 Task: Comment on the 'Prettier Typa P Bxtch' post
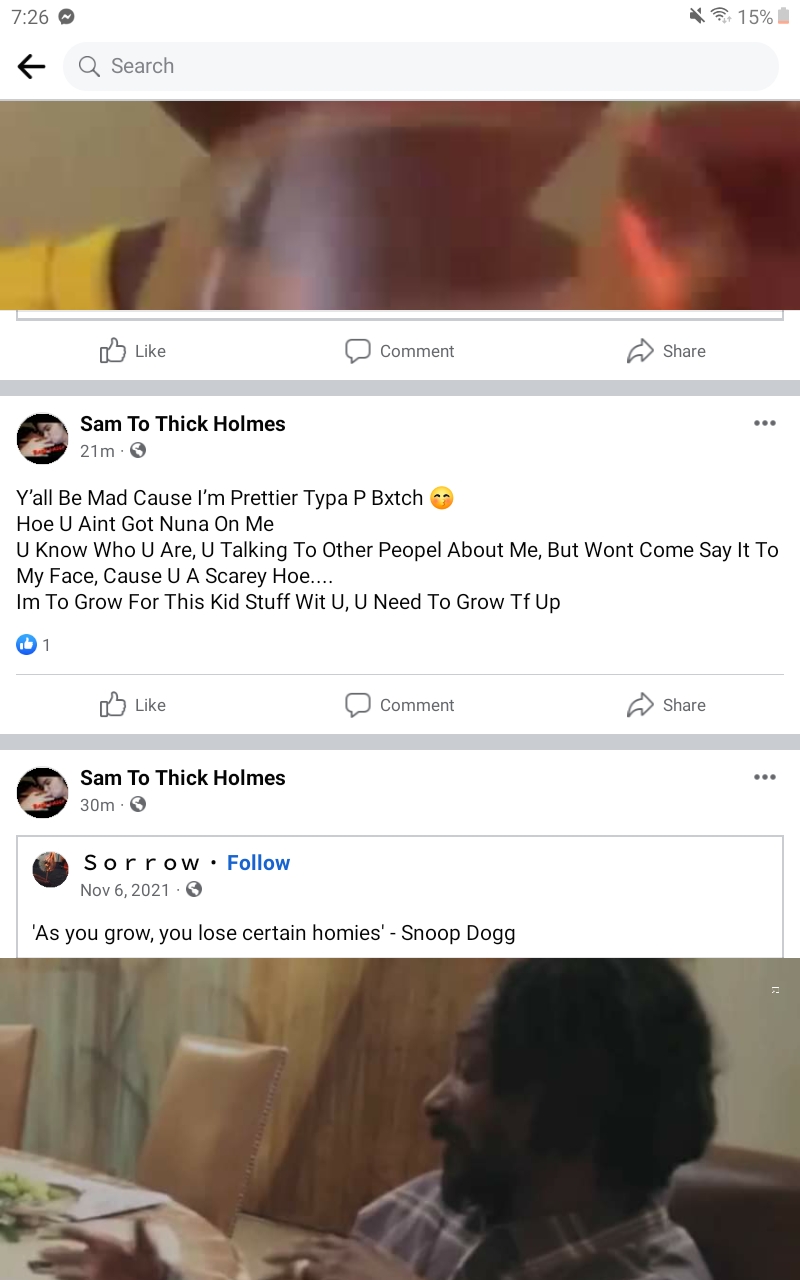[x=400, y=705]
